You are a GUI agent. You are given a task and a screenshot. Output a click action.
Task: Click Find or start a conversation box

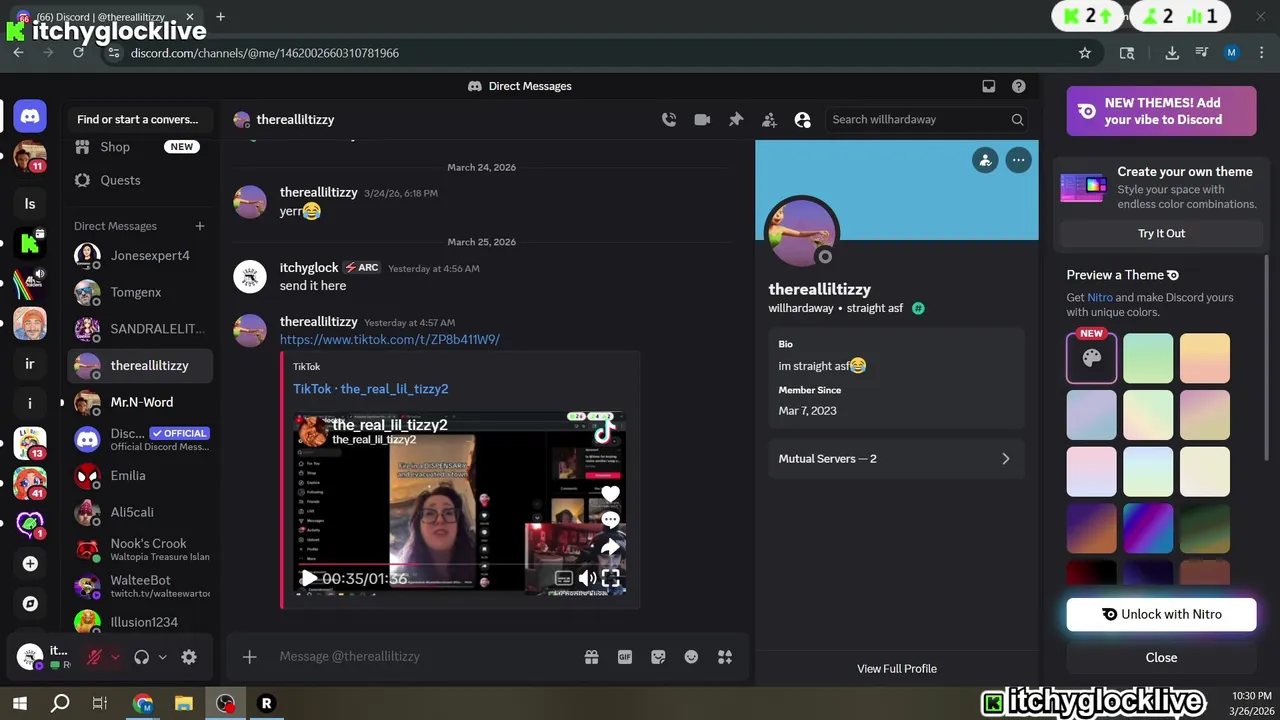pyautogui.click(x=140, y=119)
